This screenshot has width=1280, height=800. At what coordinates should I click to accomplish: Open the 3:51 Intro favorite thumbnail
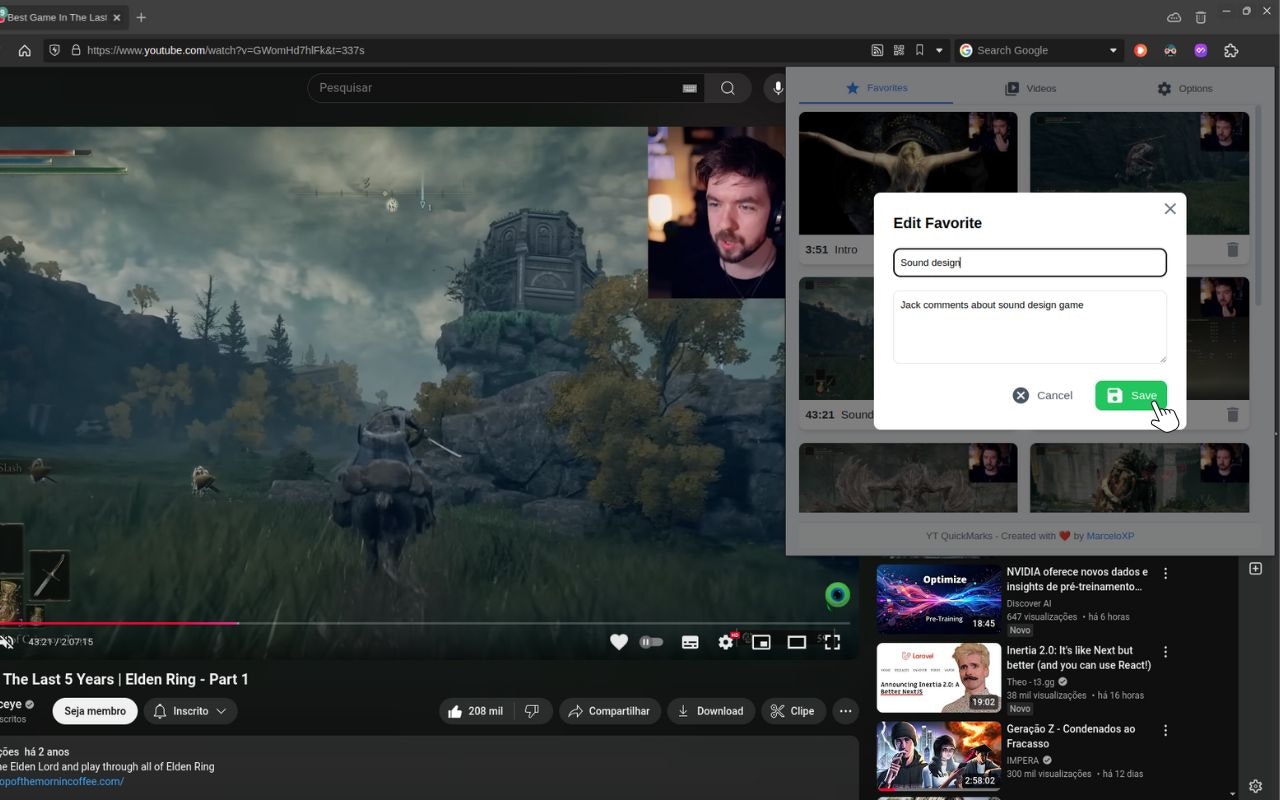point(908,173)
